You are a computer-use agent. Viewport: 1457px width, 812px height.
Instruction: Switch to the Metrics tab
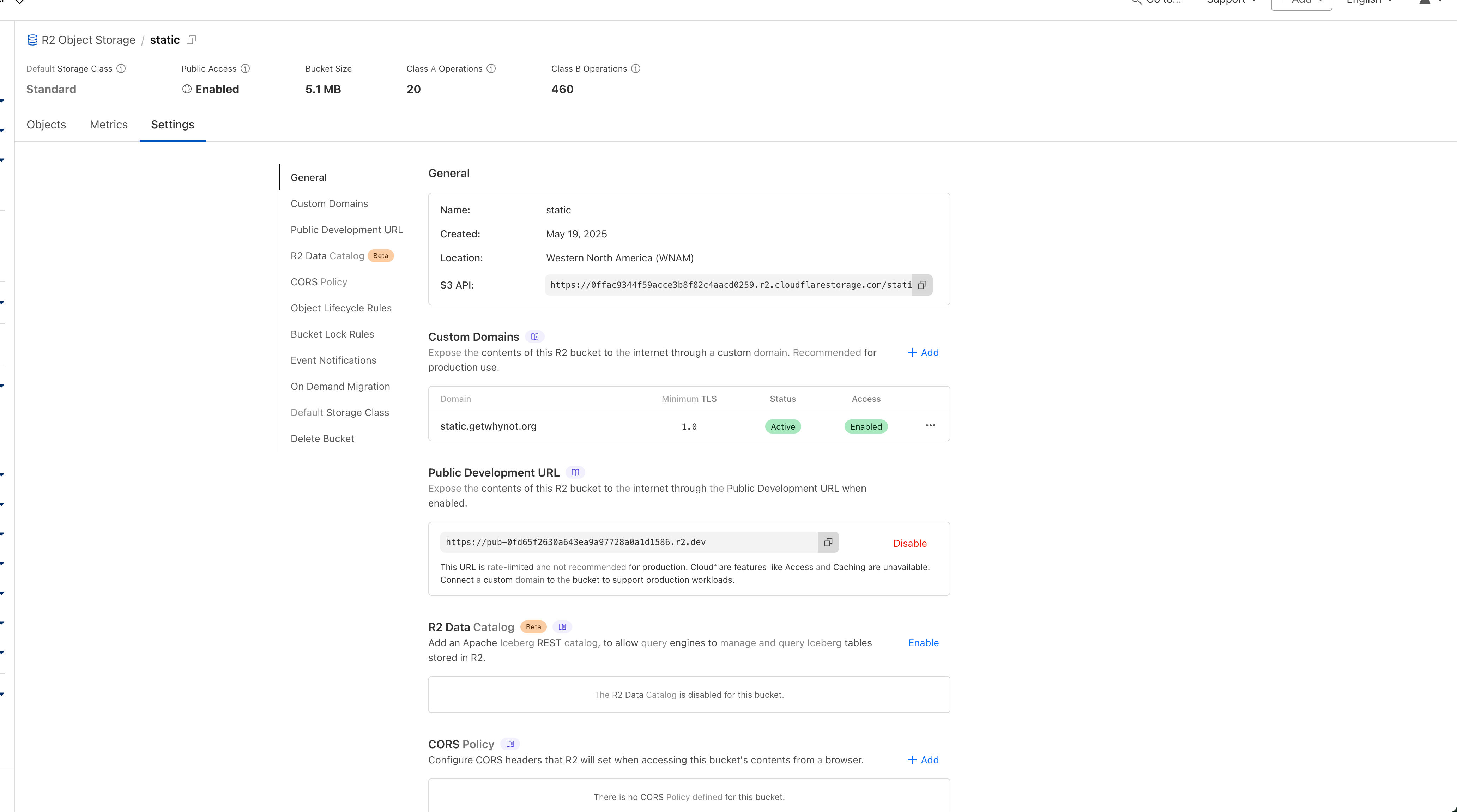pos(109,125)
